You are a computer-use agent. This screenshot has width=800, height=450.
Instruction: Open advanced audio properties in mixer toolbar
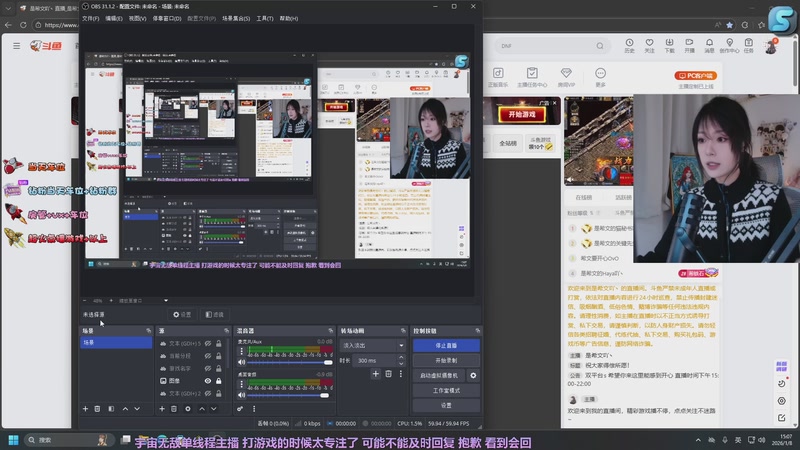tap(240, 409)
